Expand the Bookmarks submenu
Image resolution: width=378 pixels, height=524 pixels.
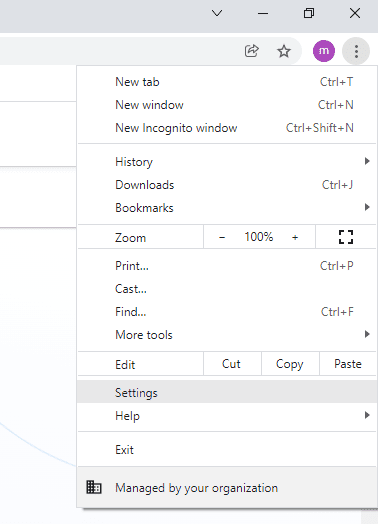[x=227, y=208]
